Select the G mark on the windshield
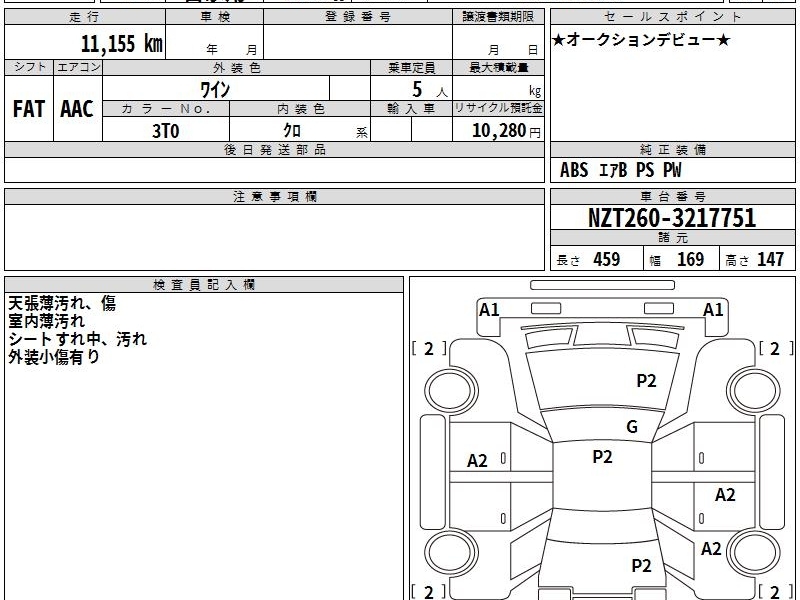This screenshot has height=600, width=800. [632, 427]
